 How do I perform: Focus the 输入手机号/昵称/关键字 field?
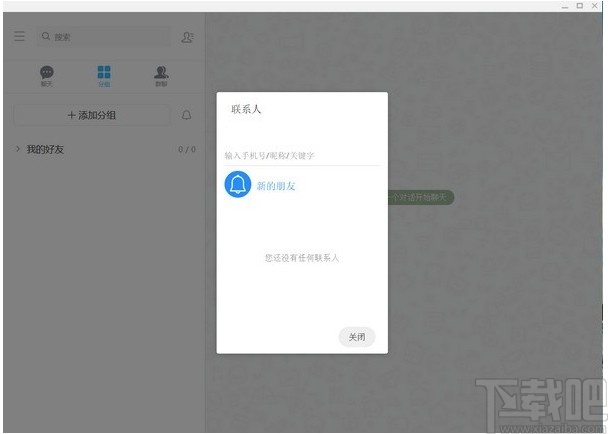point(302,156)
